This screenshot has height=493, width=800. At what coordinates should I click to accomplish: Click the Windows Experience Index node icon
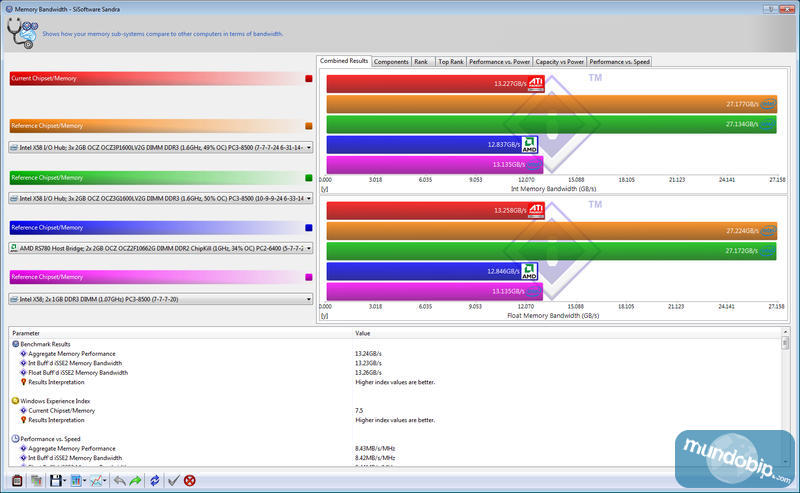[15, 401]
